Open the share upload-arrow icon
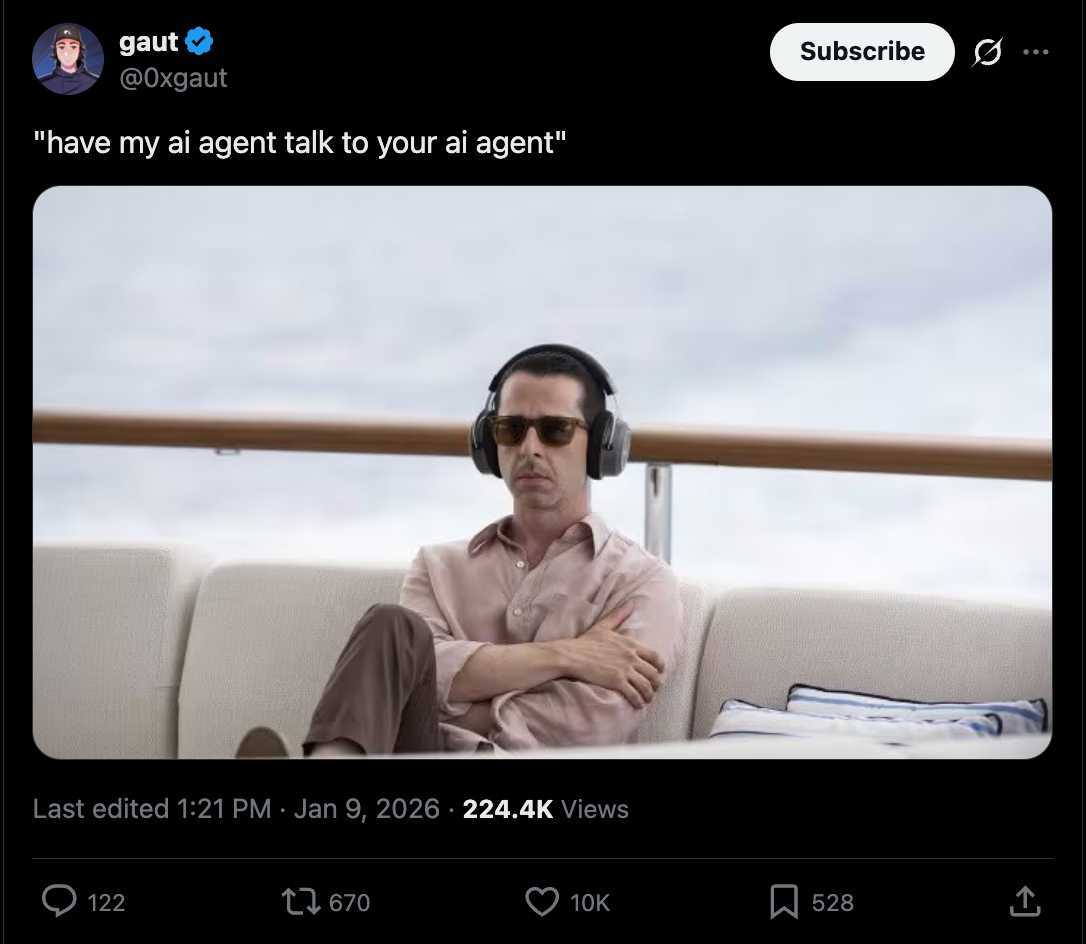Screen dimensions: 1086x944 click(1025, 901)
